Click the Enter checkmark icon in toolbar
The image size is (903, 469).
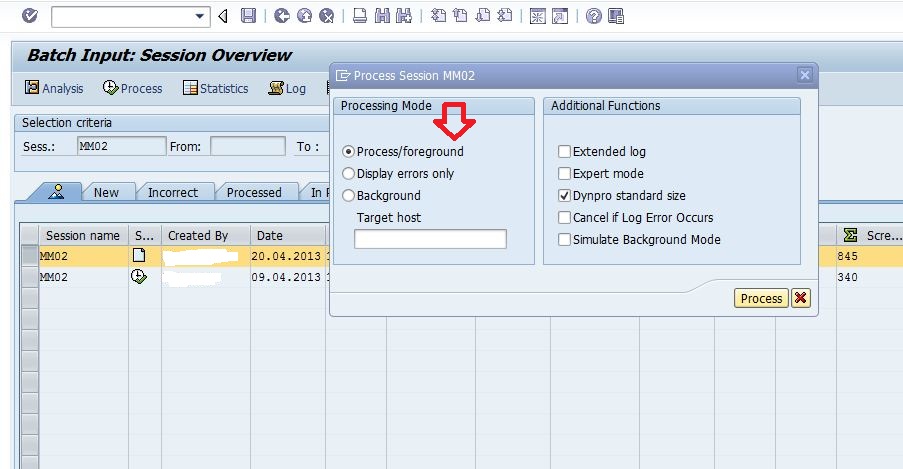coord(30,16)
